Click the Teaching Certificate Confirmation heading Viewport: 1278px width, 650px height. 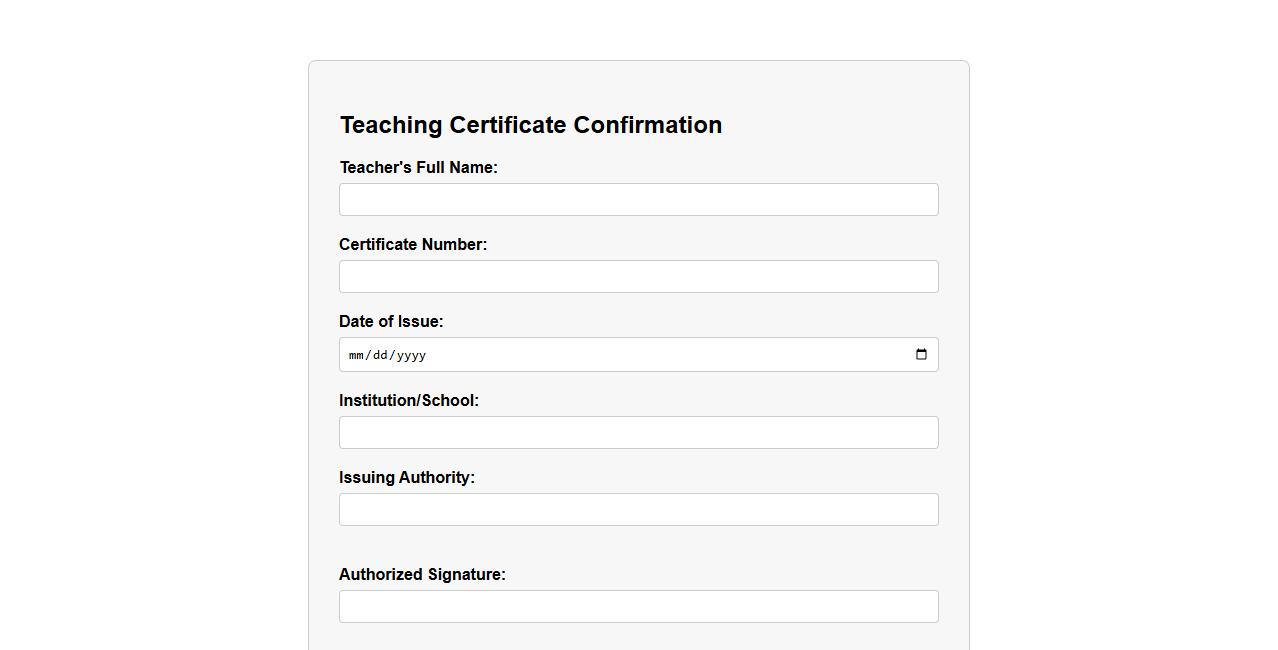pos(530,125)
